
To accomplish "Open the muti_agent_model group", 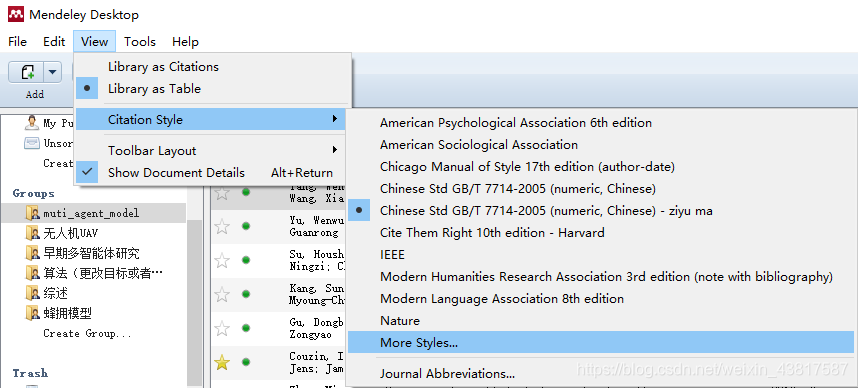I will click(93, 213).
